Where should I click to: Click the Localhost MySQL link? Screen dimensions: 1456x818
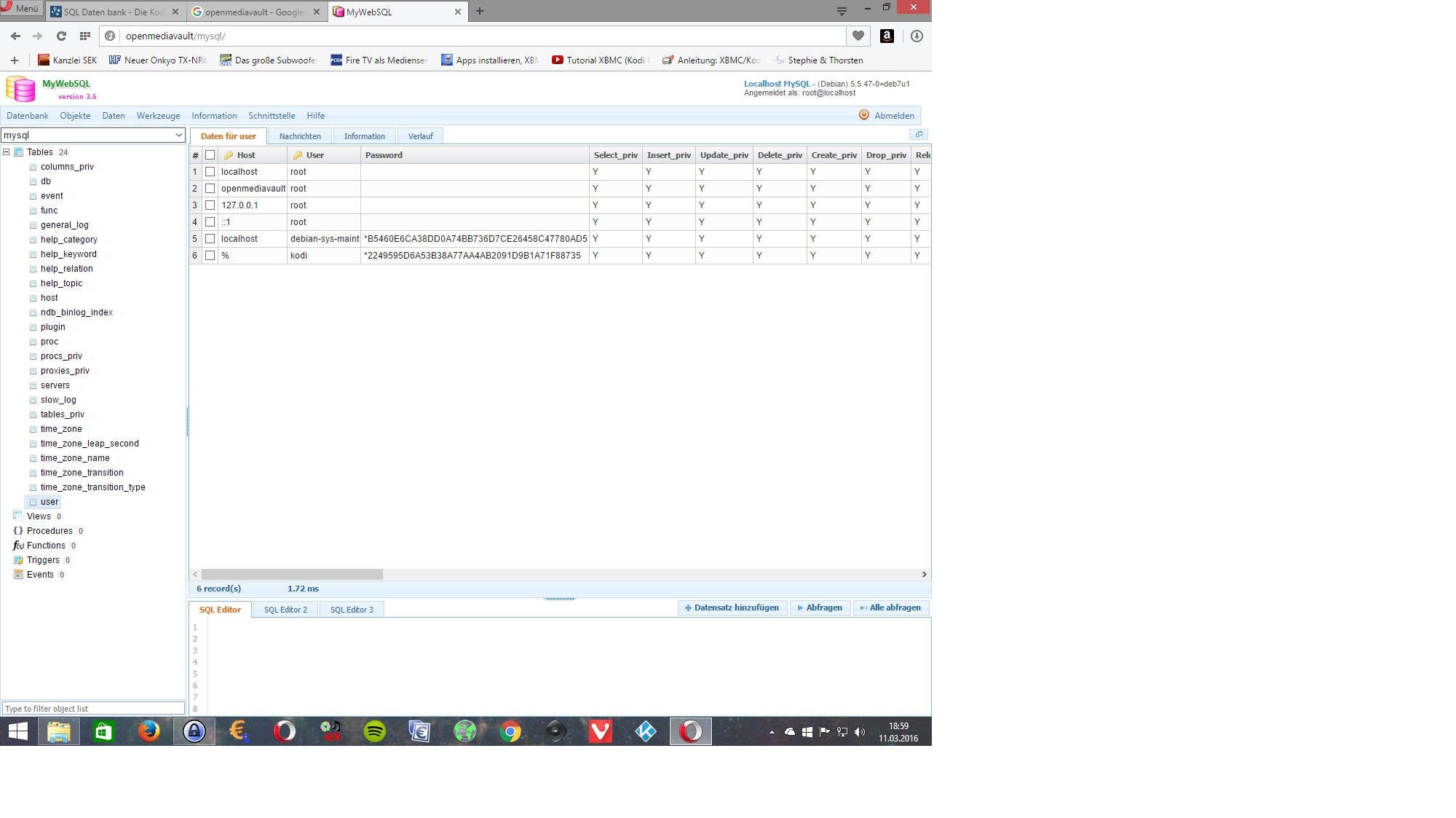pyautogui.click(x=777, y=84)
